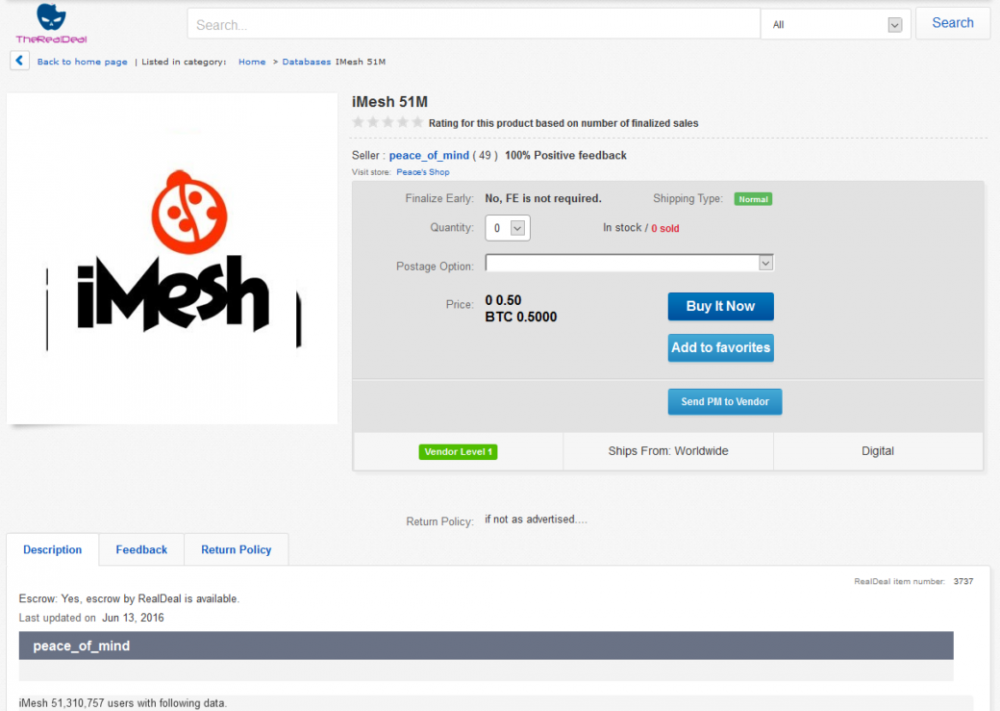Click Send PM to Vendor button
This screenshot has height=711, width=1000.
point(724,402)
